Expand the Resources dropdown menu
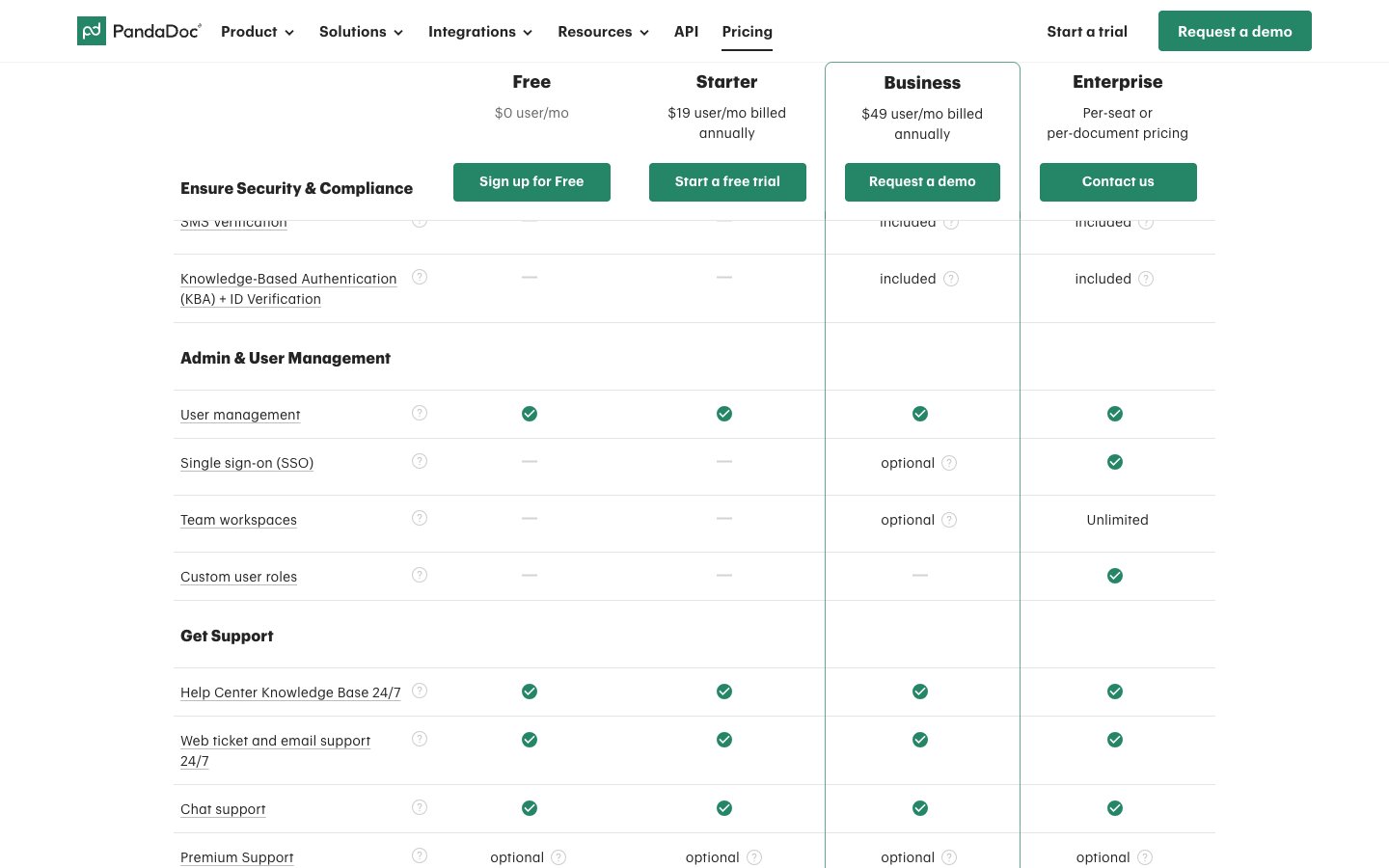This screenshot has height=868, width=1389. point(603,32)
